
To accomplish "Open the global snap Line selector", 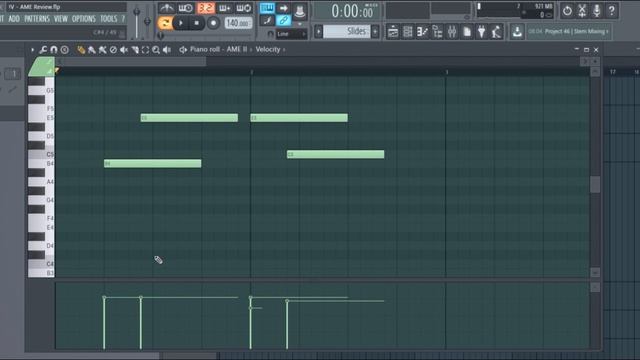I will [x=291, y=34].
